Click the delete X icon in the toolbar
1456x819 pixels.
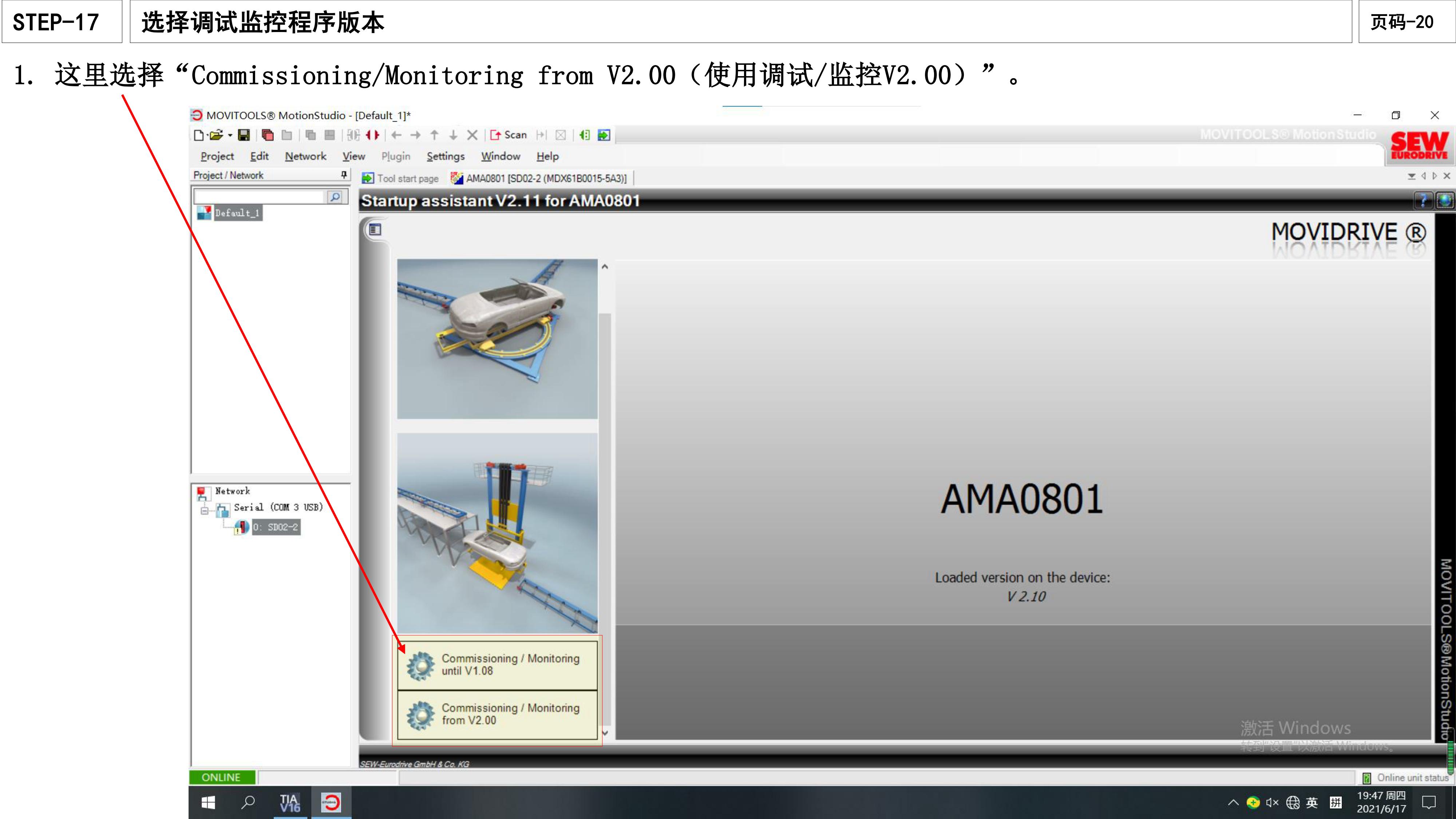472,135
